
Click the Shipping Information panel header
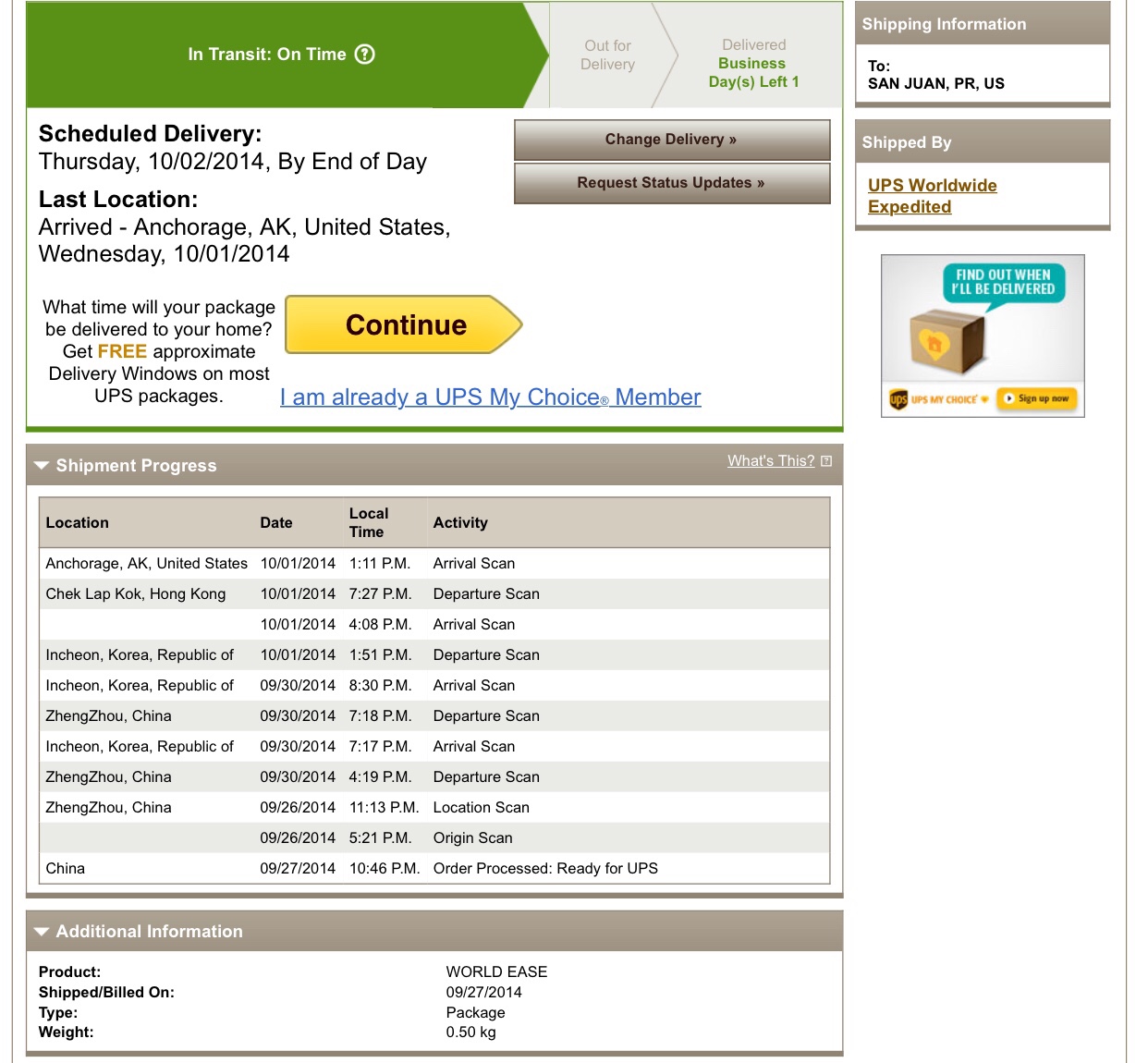click(x=983, y=24)
